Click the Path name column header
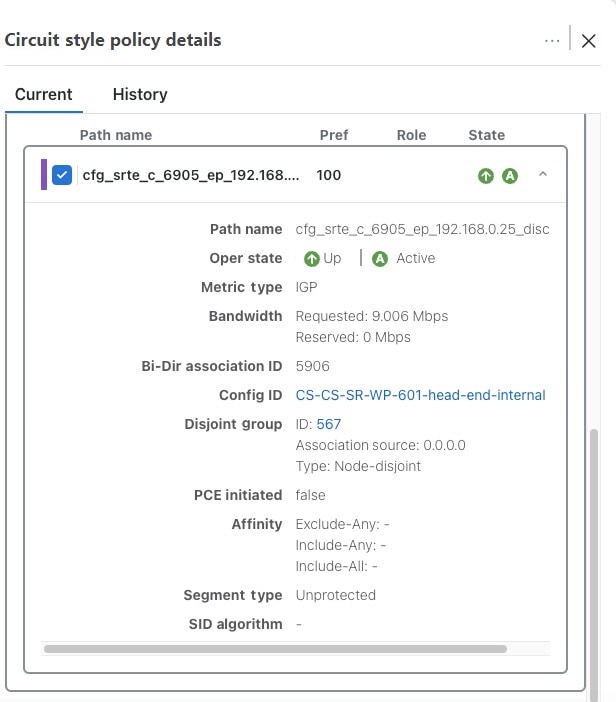 pyautogui.click(x=116, y=135)
